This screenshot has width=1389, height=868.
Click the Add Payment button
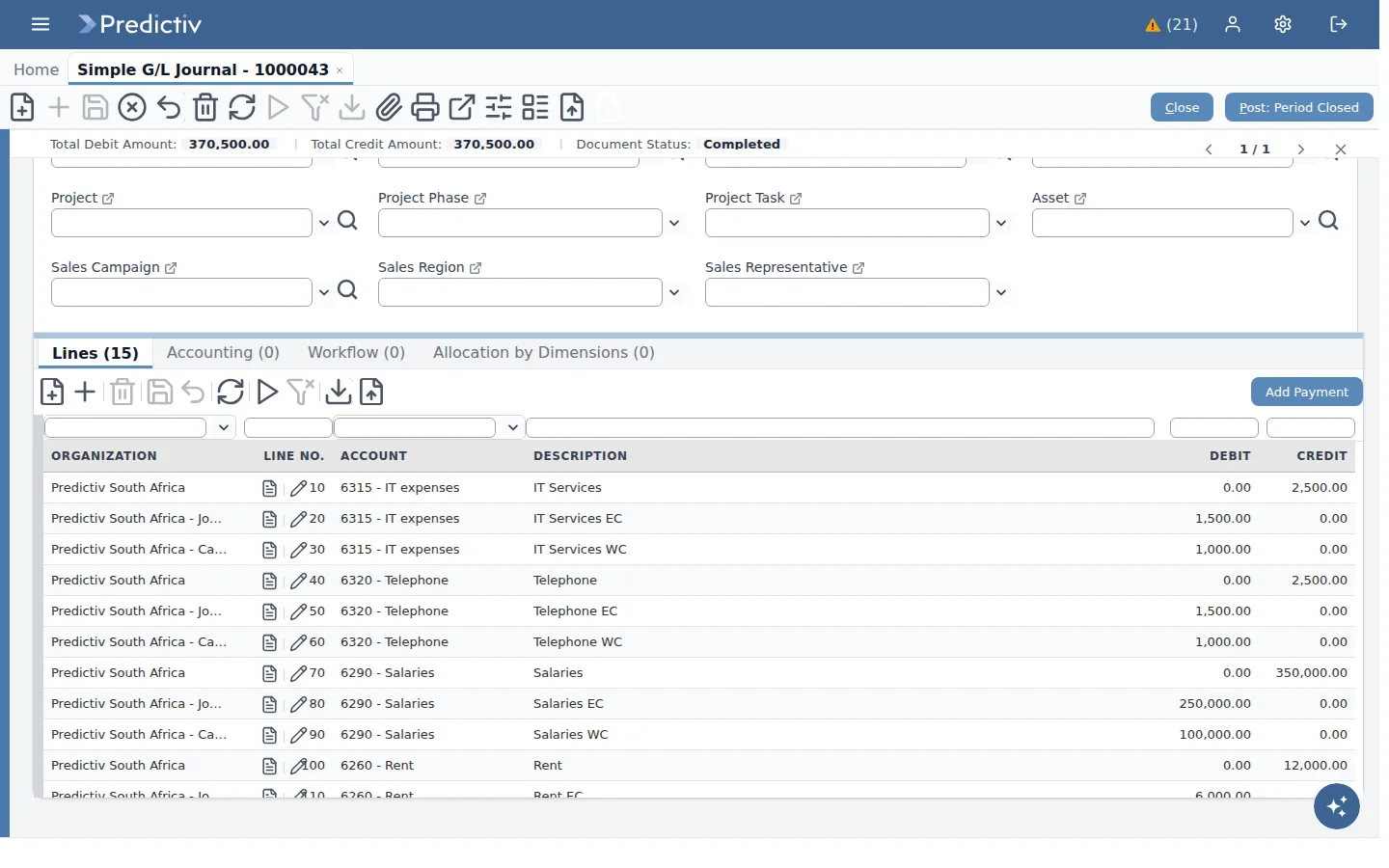1307,392
